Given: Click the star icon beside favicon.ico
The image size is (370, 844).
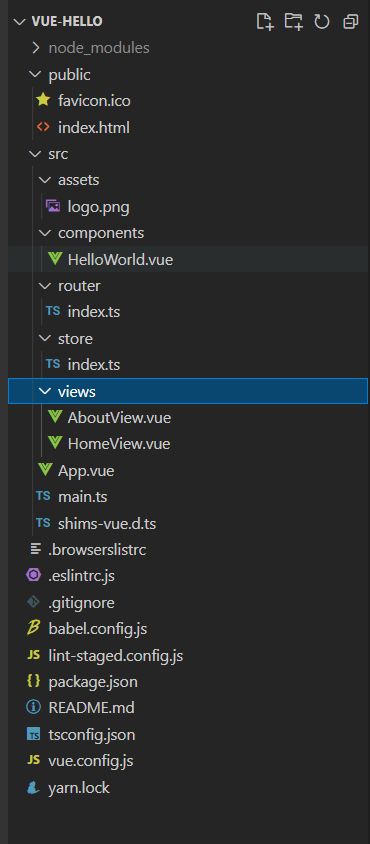Looking at the screenshot, I should tap(43, 100).
